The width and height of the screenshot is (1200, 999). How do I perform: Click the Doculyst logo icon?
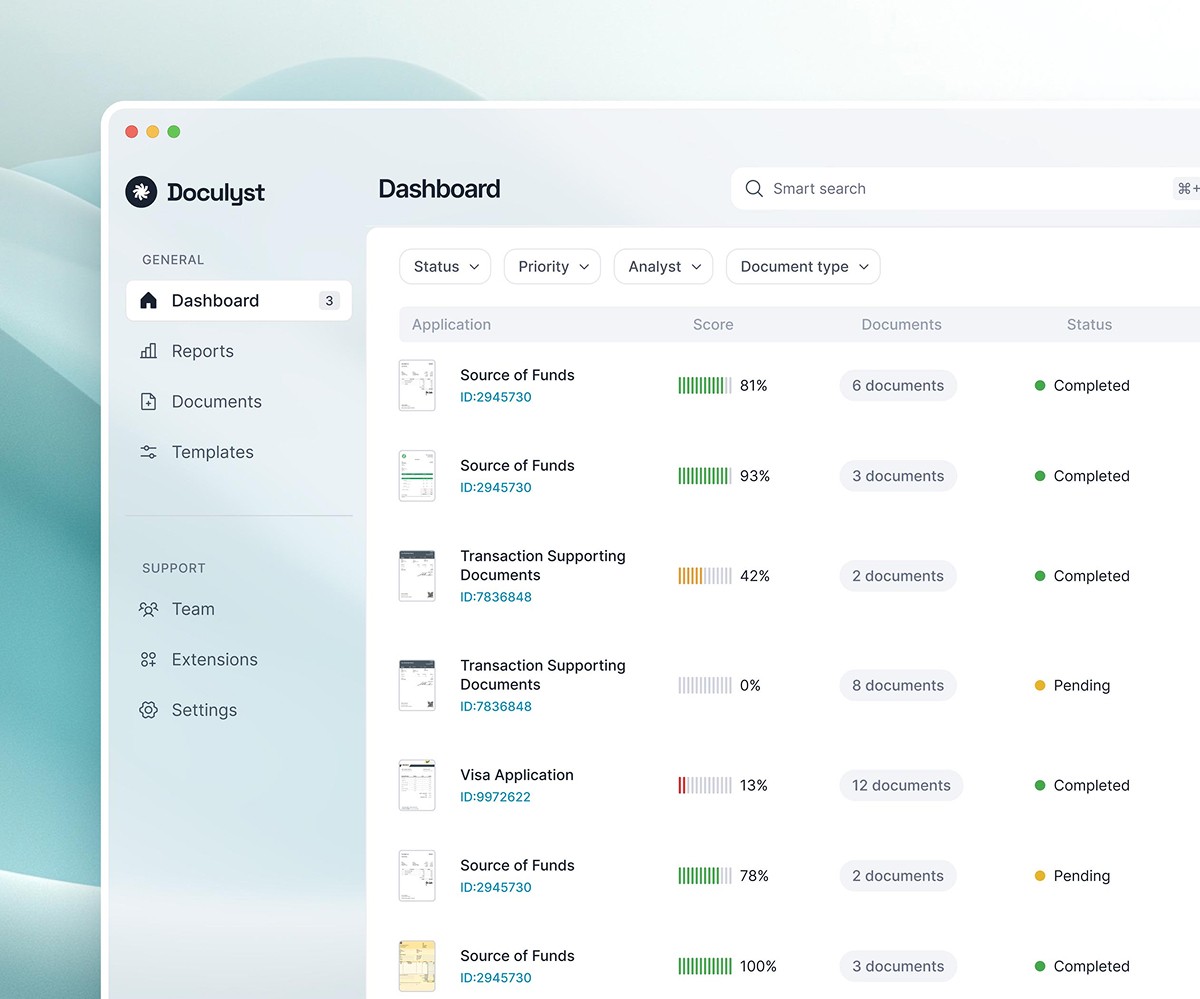click(x=141, y=192)
